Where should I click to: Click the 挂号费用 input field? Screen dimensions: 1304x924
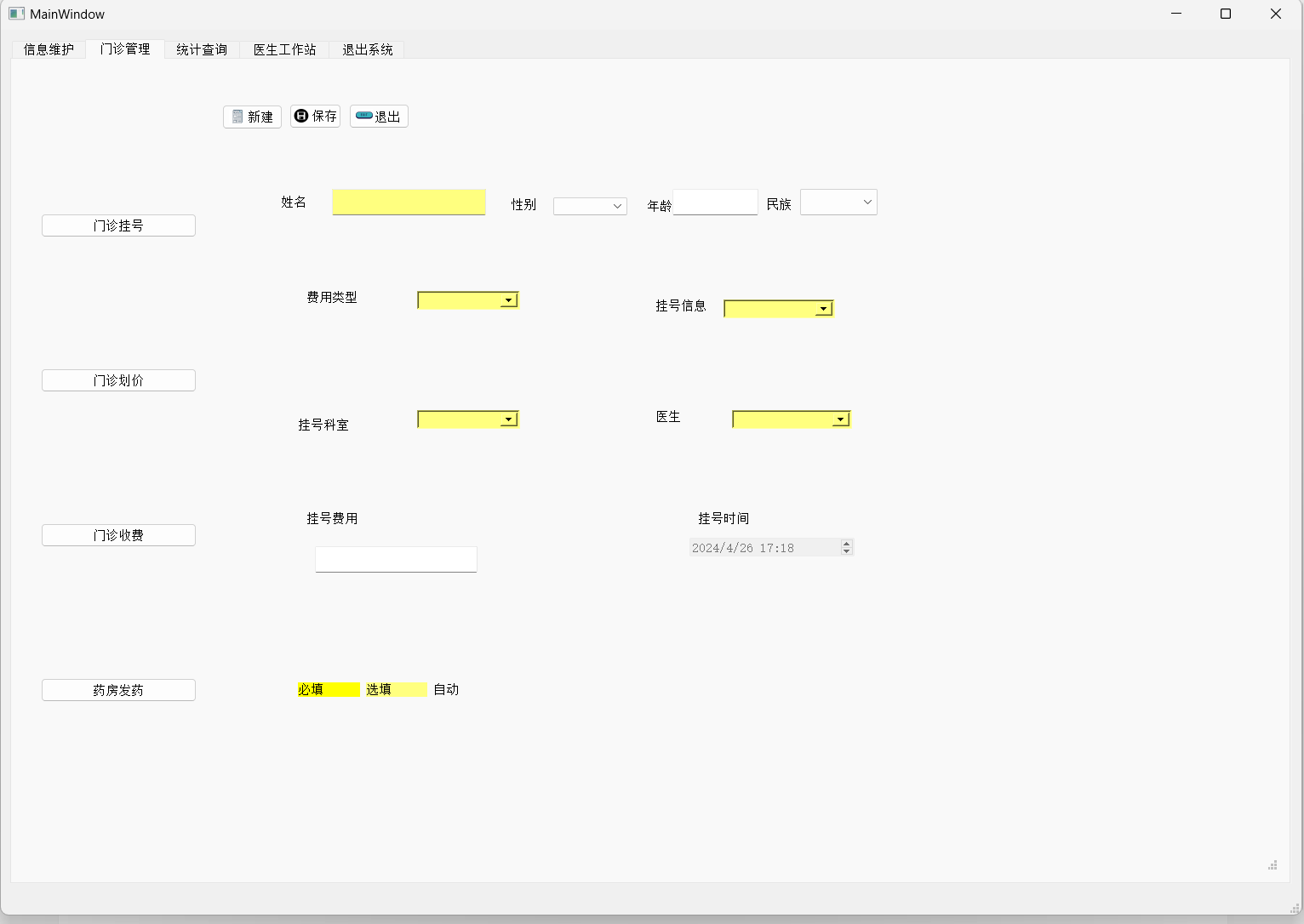click(x=396, y=559)
